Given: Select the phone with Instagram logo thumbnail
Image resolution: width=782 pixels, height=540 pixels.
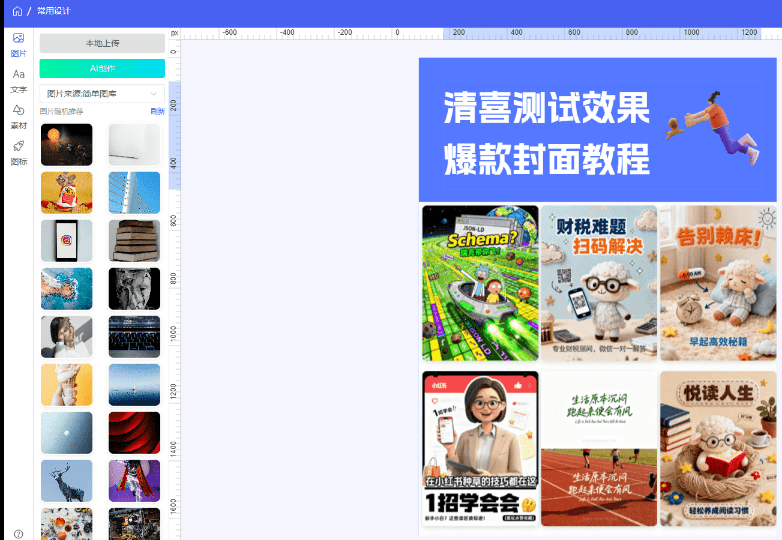Looking at the screenshot, I should 66,241.
